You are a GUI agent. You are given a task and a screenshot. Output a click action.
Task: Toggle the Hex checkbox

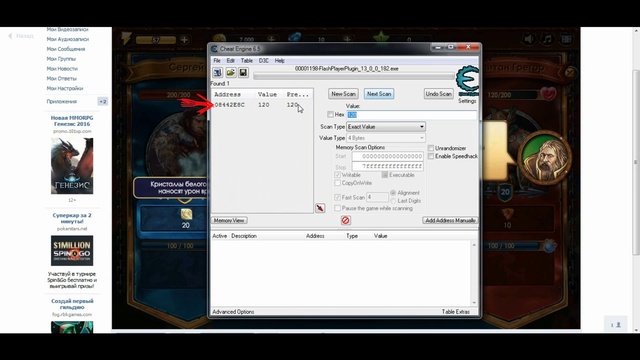tap(330, 115)
